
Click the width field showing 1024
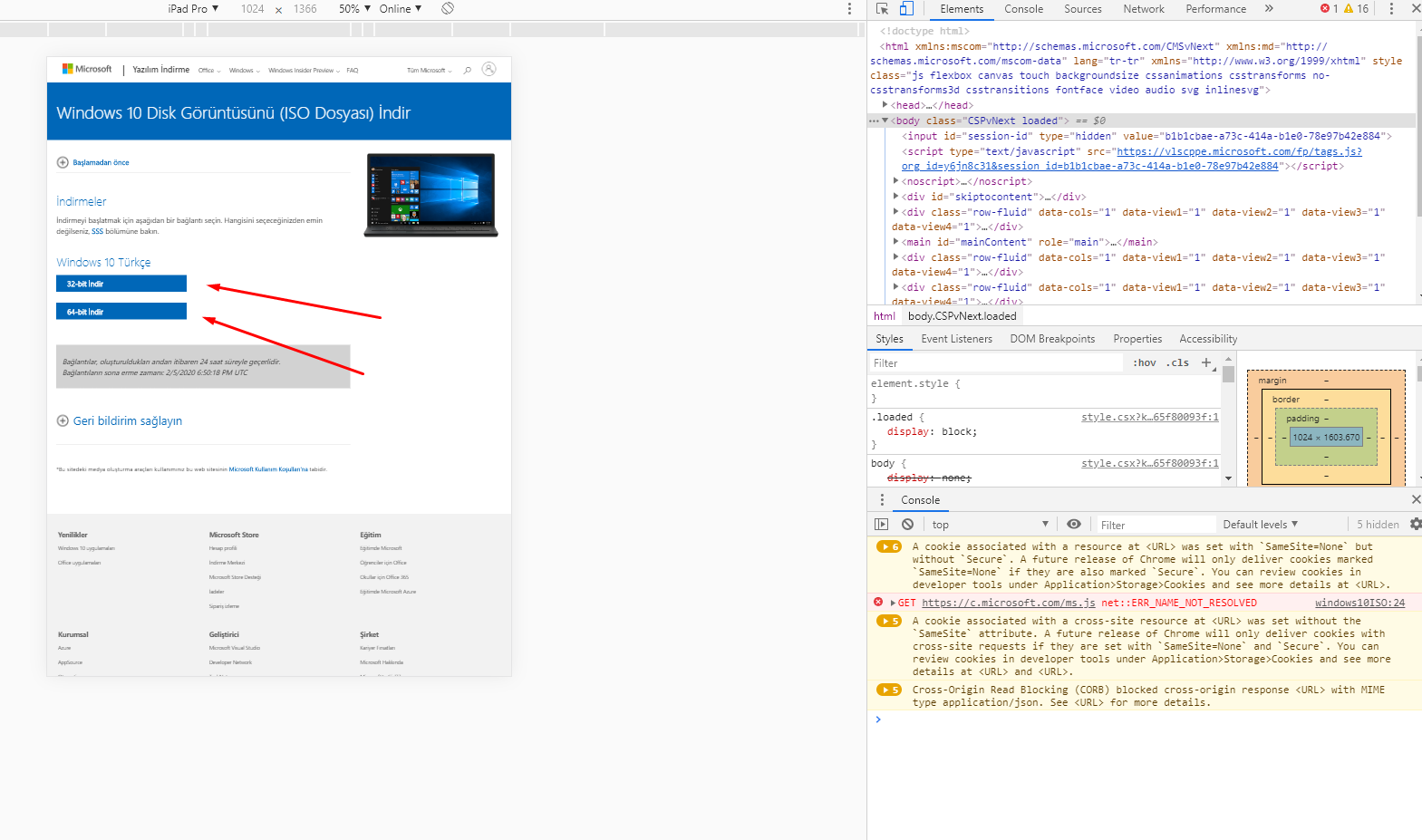(x=253, y=8)
